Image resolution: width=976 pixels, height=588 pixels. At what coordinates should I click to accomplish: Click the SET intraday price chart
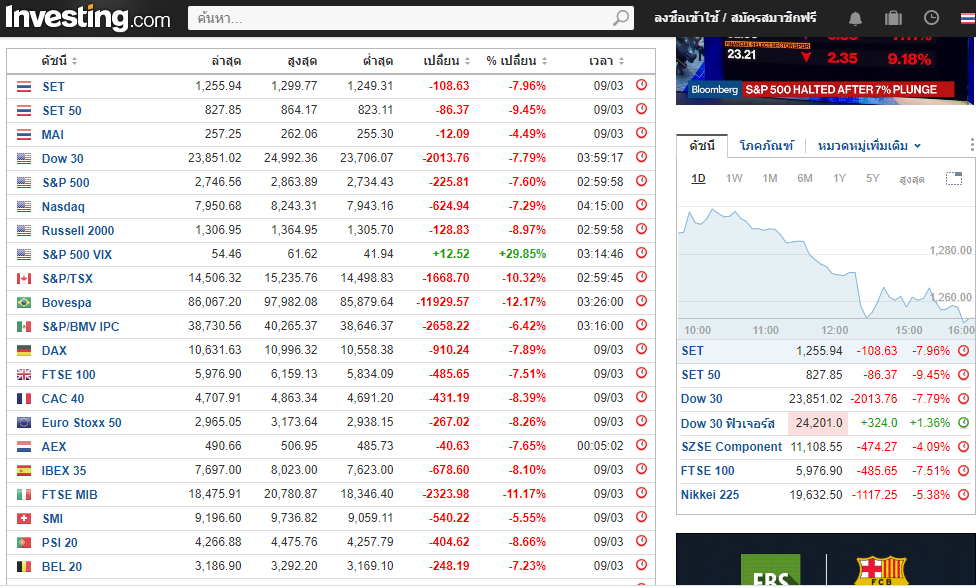(826, 264)
